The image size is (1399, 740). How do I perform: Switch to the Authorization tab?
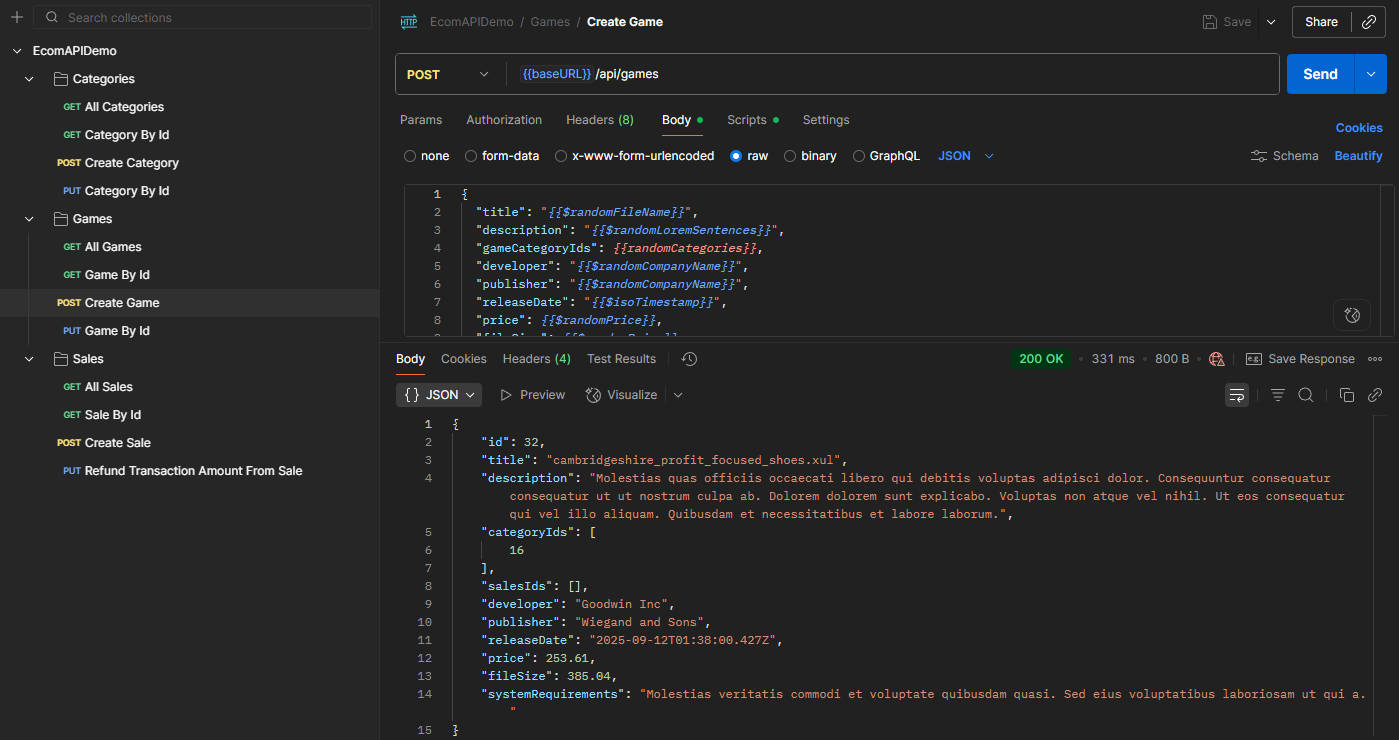[504, 120]
